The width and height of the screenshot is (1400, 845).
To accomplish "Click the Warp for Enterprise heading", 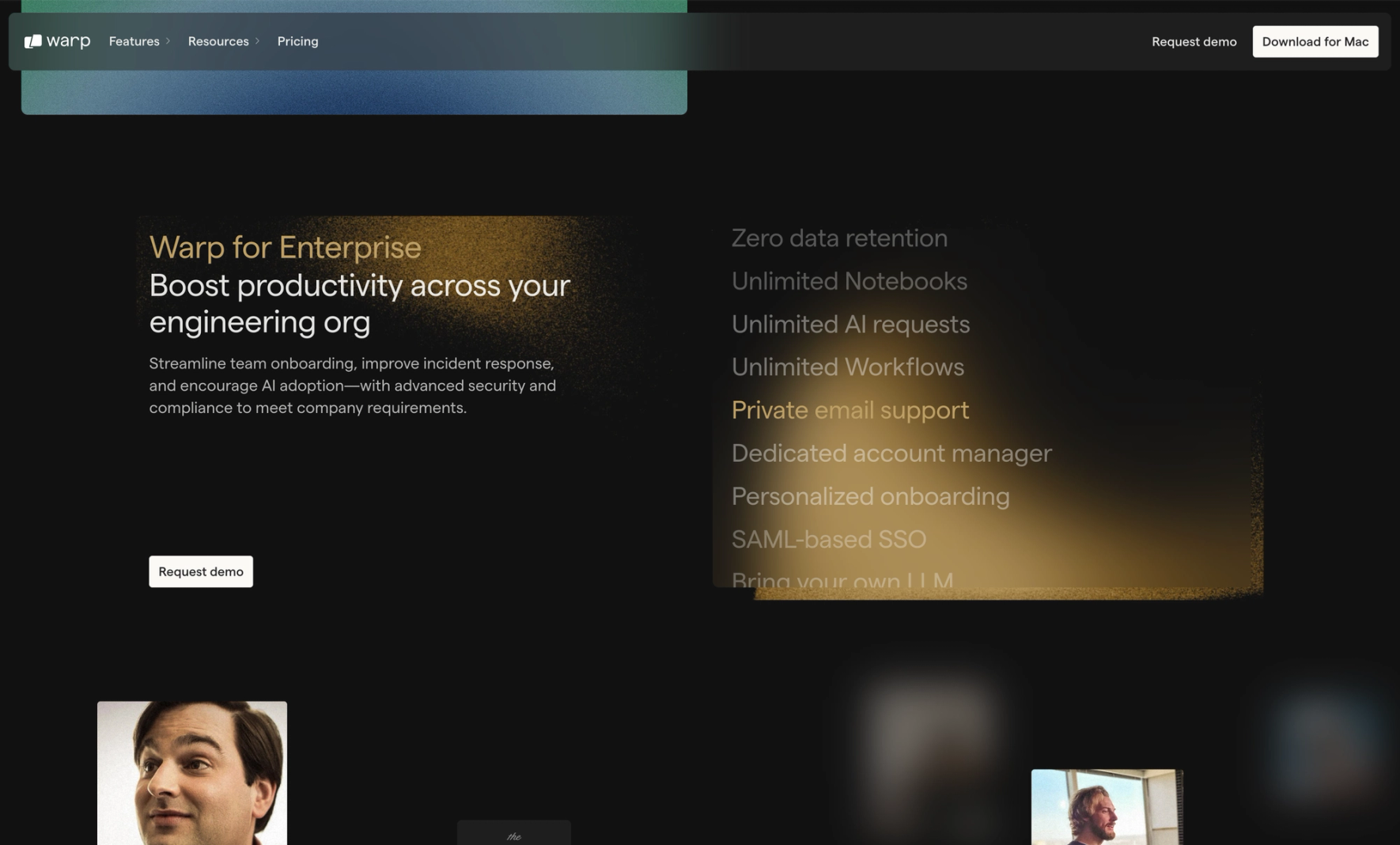I will (285, 247).
